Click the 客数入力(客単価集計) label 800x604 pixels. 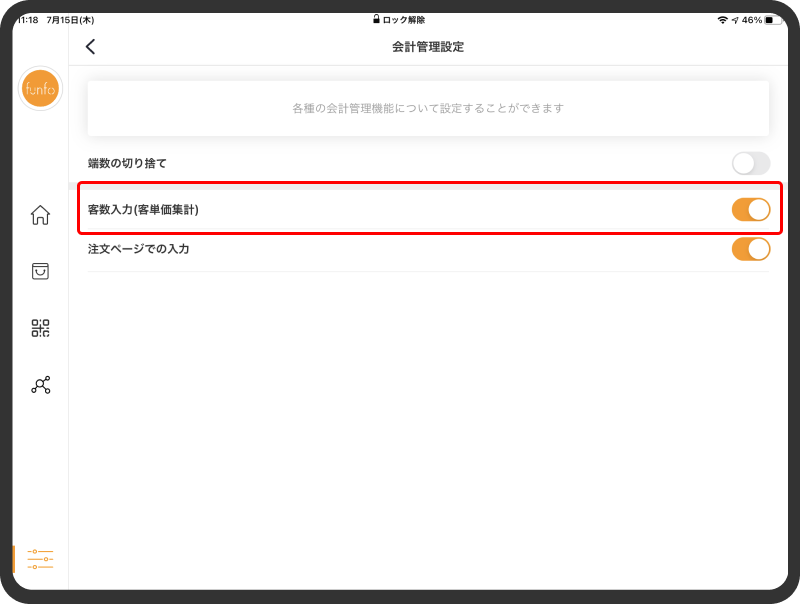[x=143, y=210]
